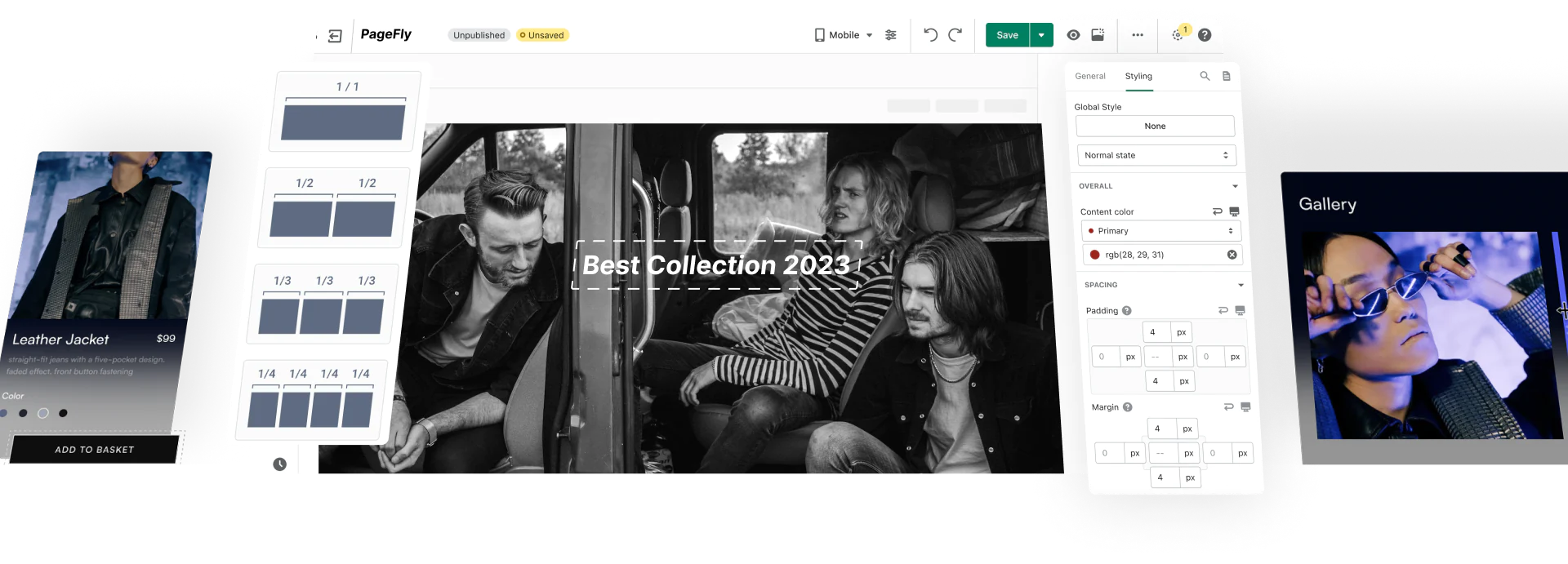The image size is (1568, 564).
Task: Toggle the Margin device-specific monitor icon
Action: (1245, 406)
